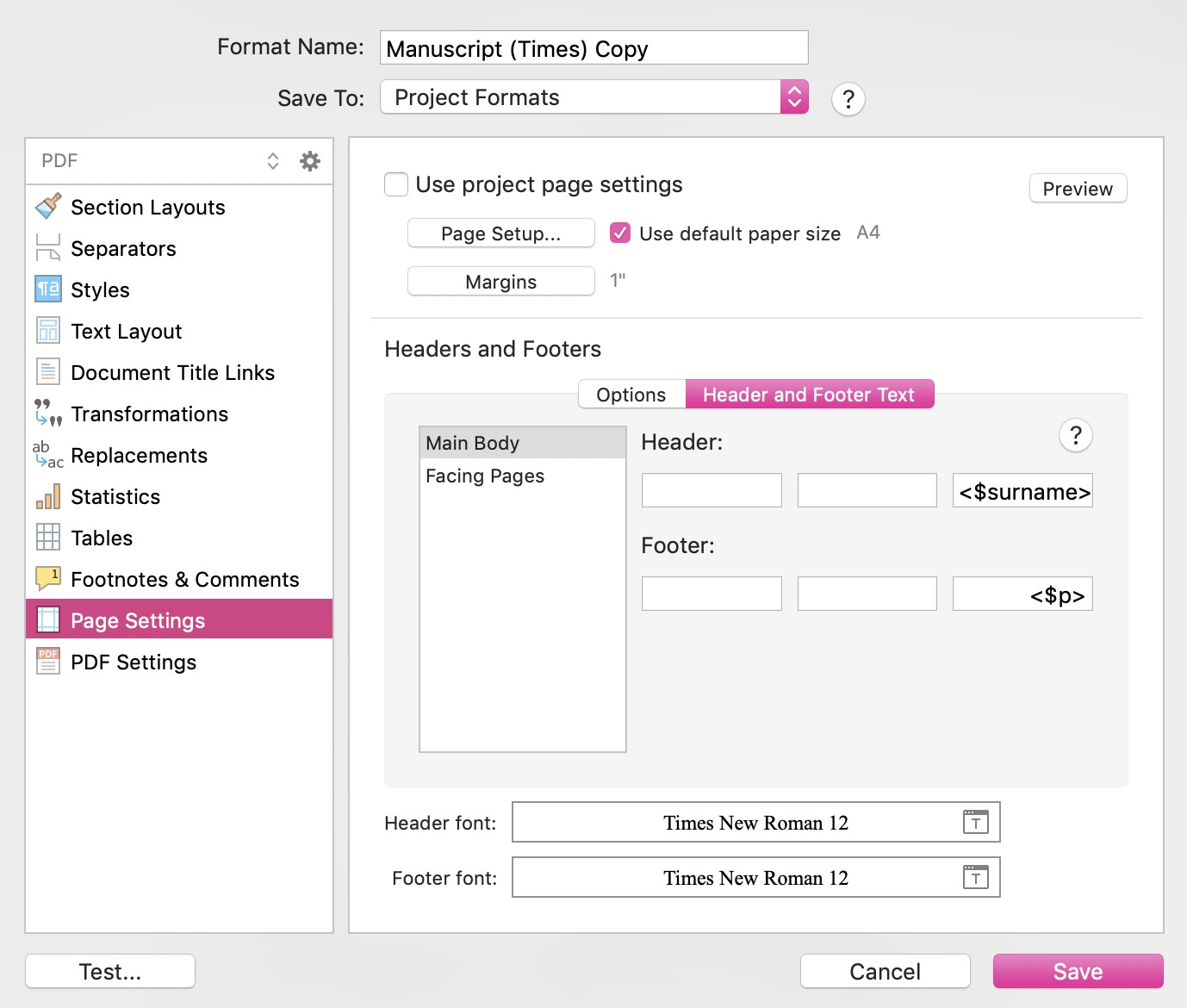The image size is (1187, 1008).
Task: Enable Use project page settings checkbox
Action: [396, 184]
